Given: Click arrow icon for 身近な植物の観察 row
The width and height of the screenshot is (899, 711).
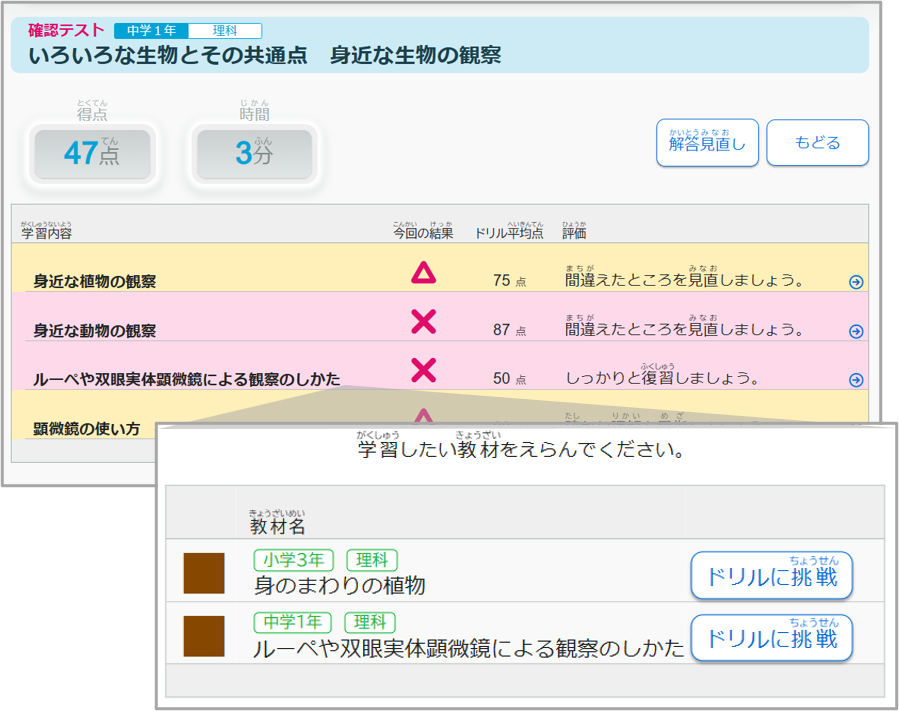Looking at the screenshot, I should [855, 282].
